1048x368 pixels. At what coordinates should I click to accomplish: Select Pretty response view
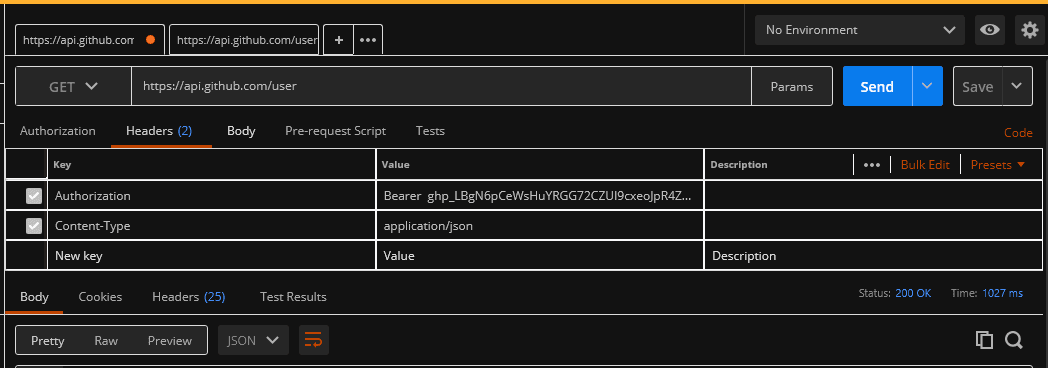(x=47, y=341)
